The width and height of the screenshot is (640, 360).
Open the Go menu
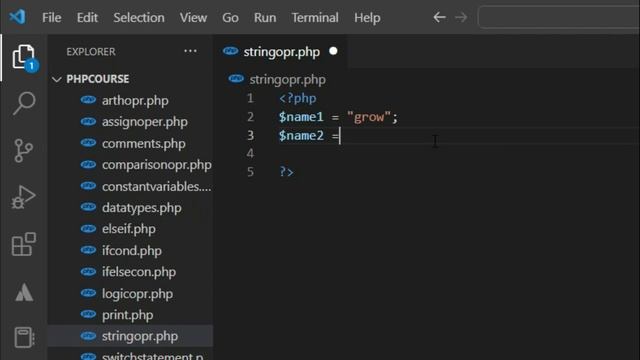[230, 18]
